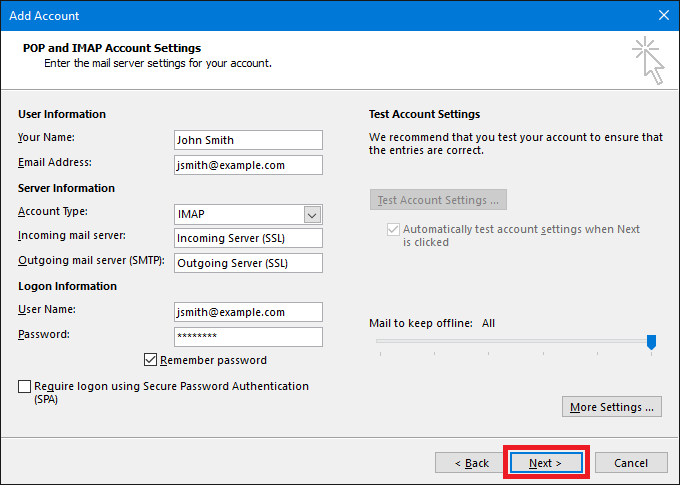Toggle Automatically test account settings checkbox
This screenshot has width=680, height=485.
(392, 230)
